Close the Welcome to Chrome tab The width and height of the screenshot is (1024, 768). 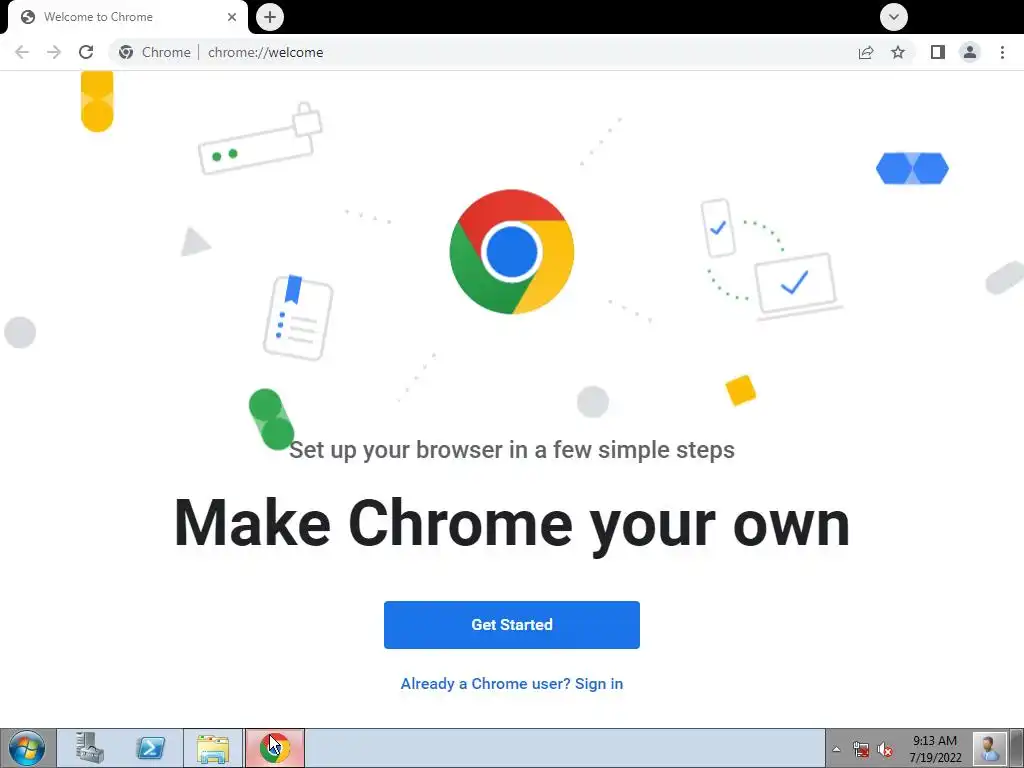click(232, 17)
